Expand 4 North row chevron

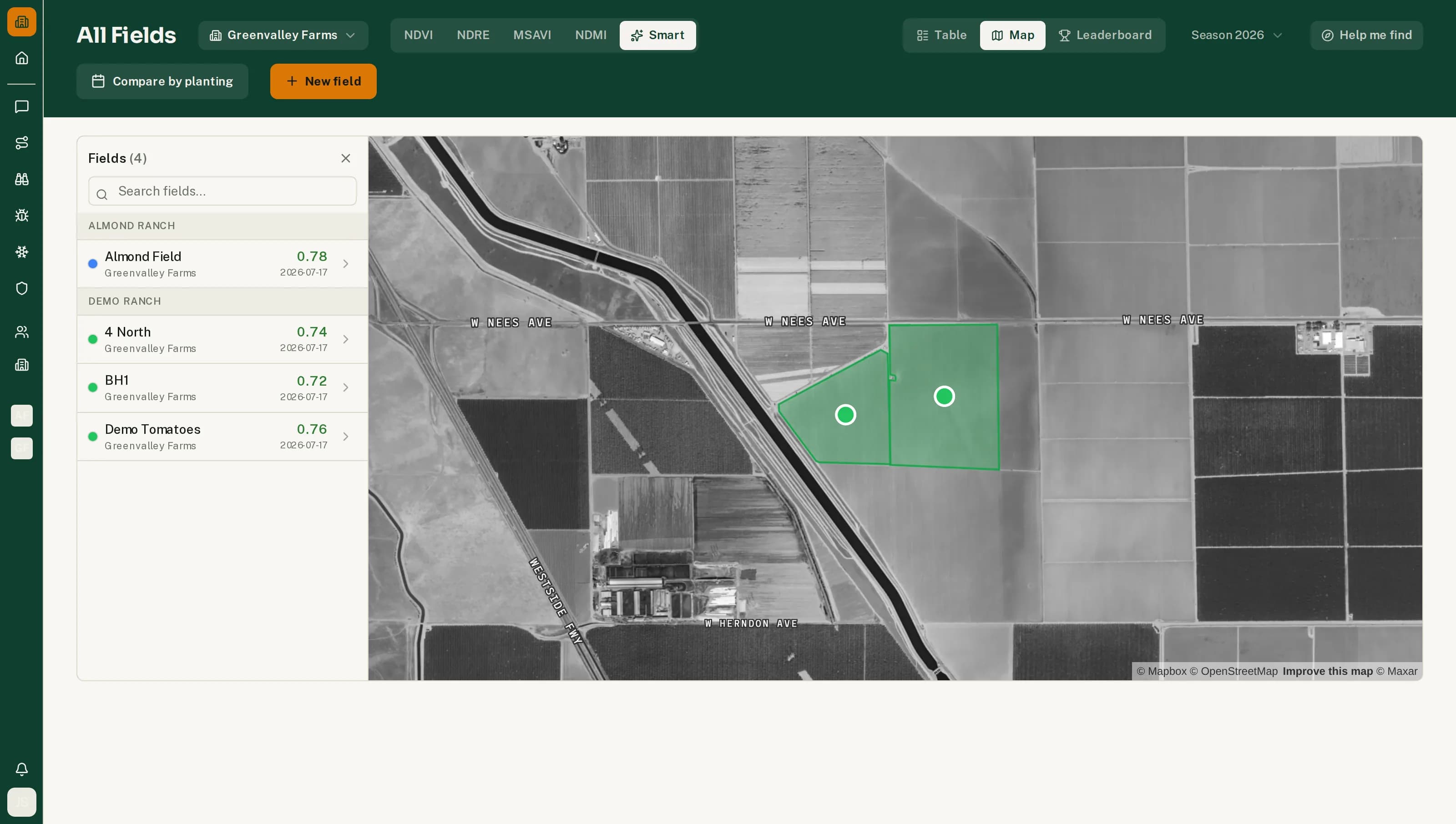click(x=345, y=339)
